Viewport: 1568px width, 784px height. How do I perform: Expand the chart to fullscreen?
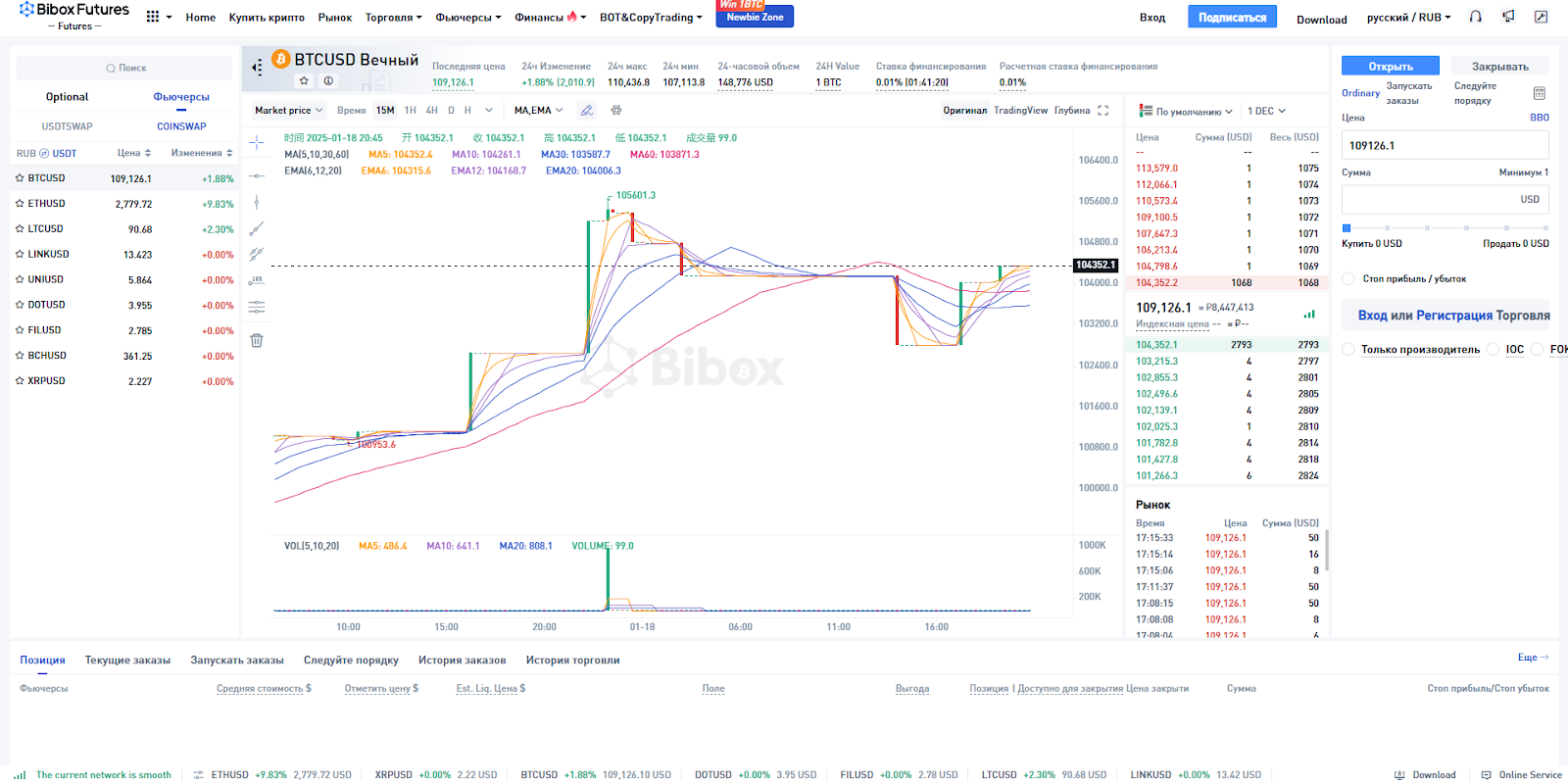tap(1103, 111)
